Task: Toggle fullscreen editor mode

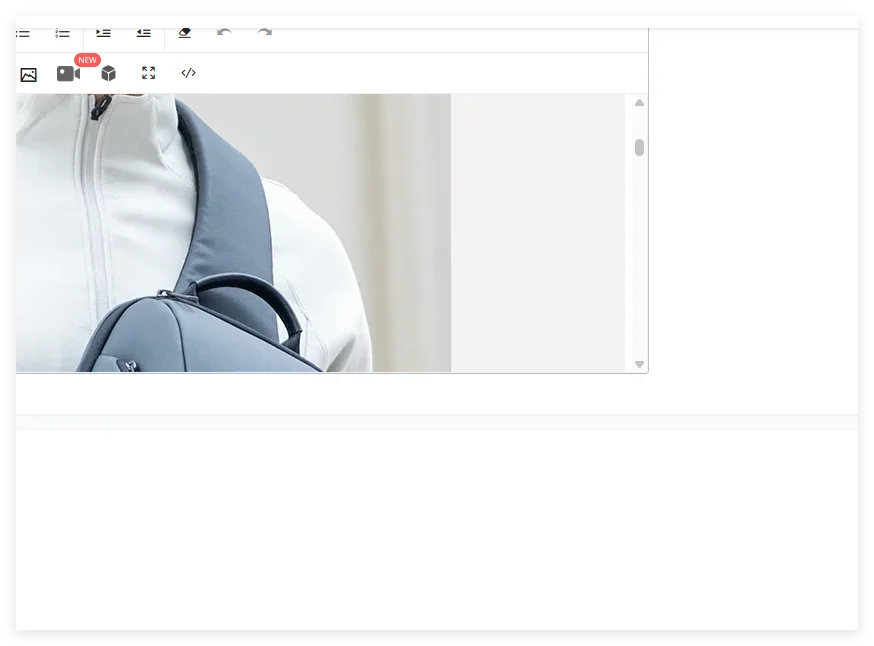Action: pyautogui.click(x=148, y=73)
